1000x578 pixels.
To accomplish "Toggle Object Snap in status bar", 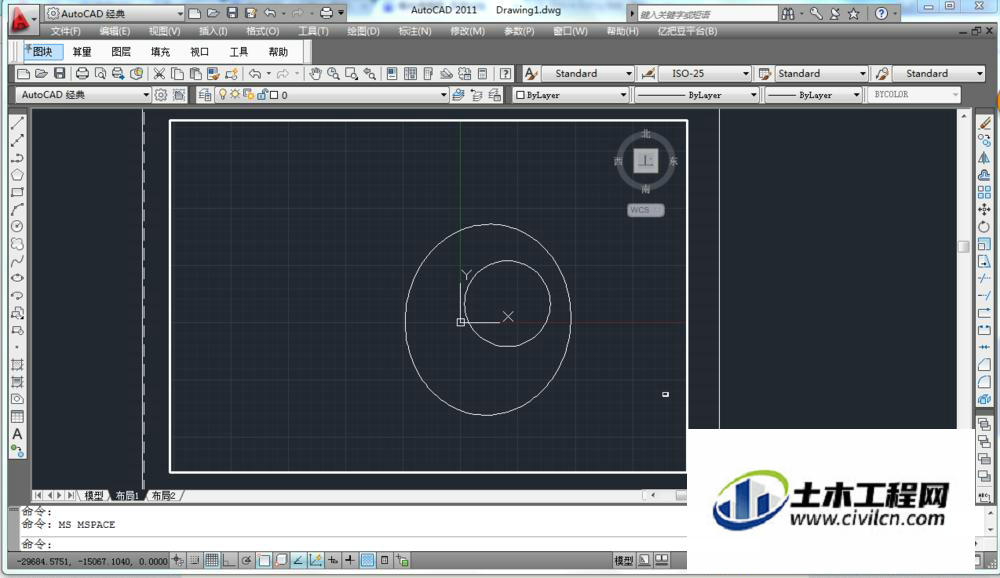I will pyautogui.click(x=264, y=561).
